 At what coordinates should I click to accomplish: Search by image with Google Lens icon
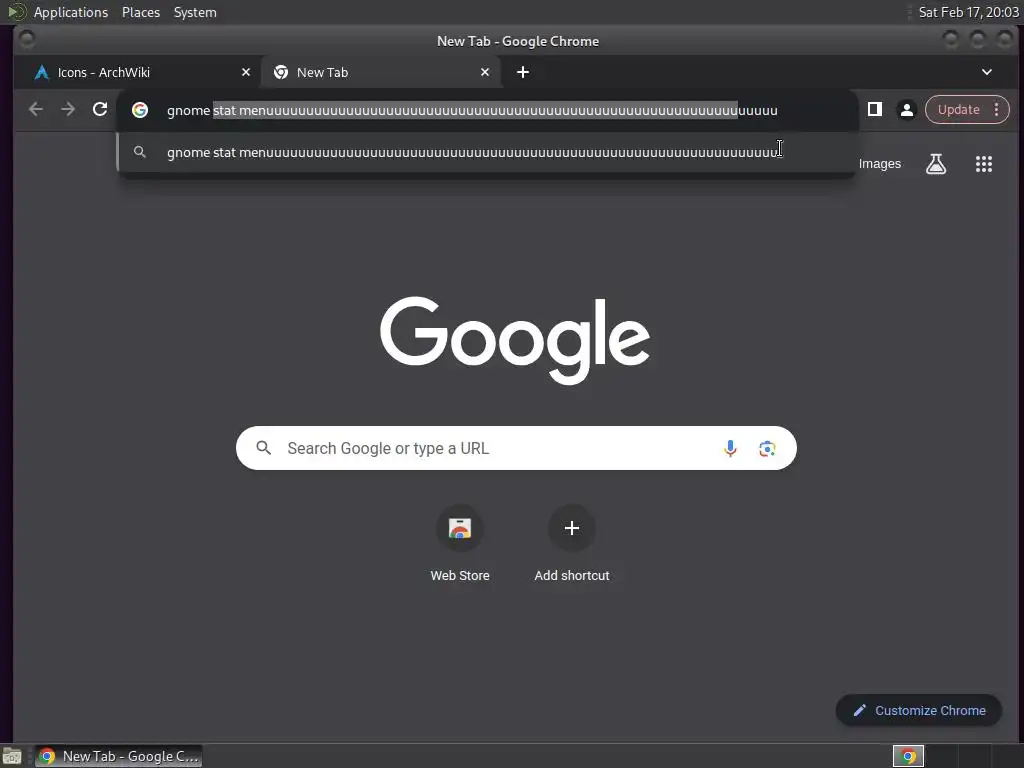767,448
